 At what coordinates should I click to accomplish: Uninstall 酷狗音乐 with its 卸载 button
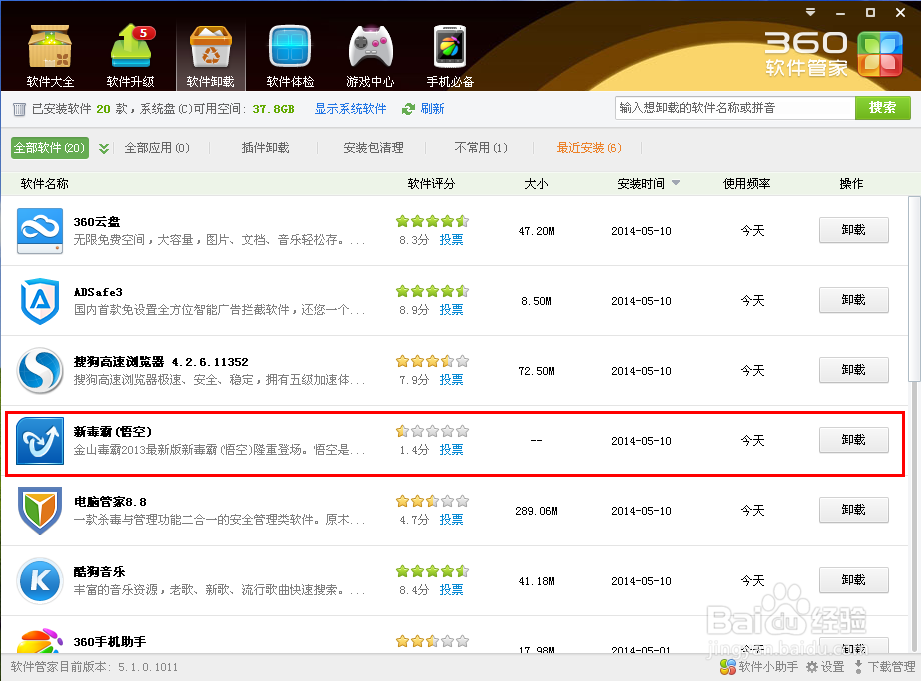point(853,579)
